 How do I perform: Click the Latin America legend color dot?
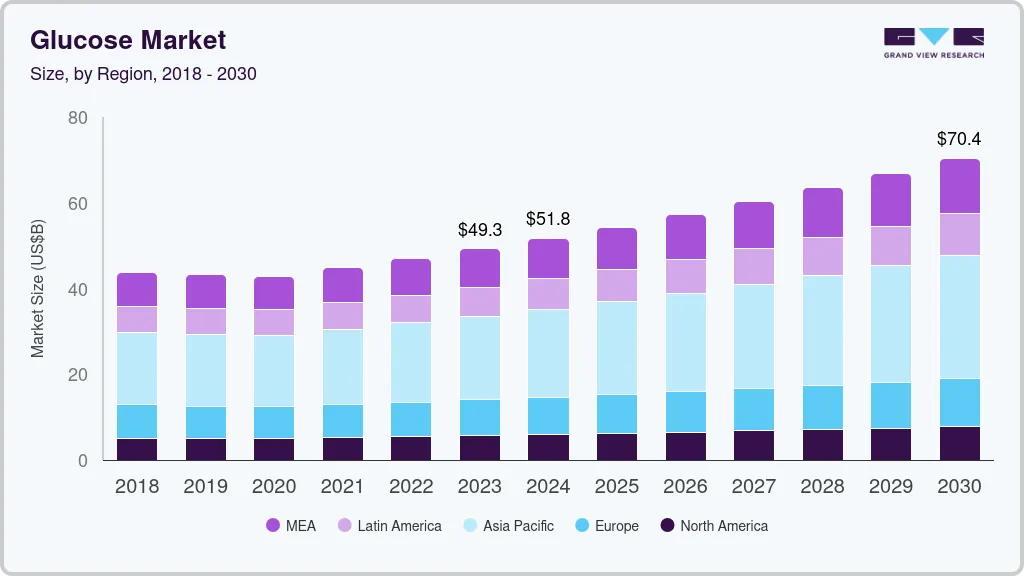click(x=344, y=525)
